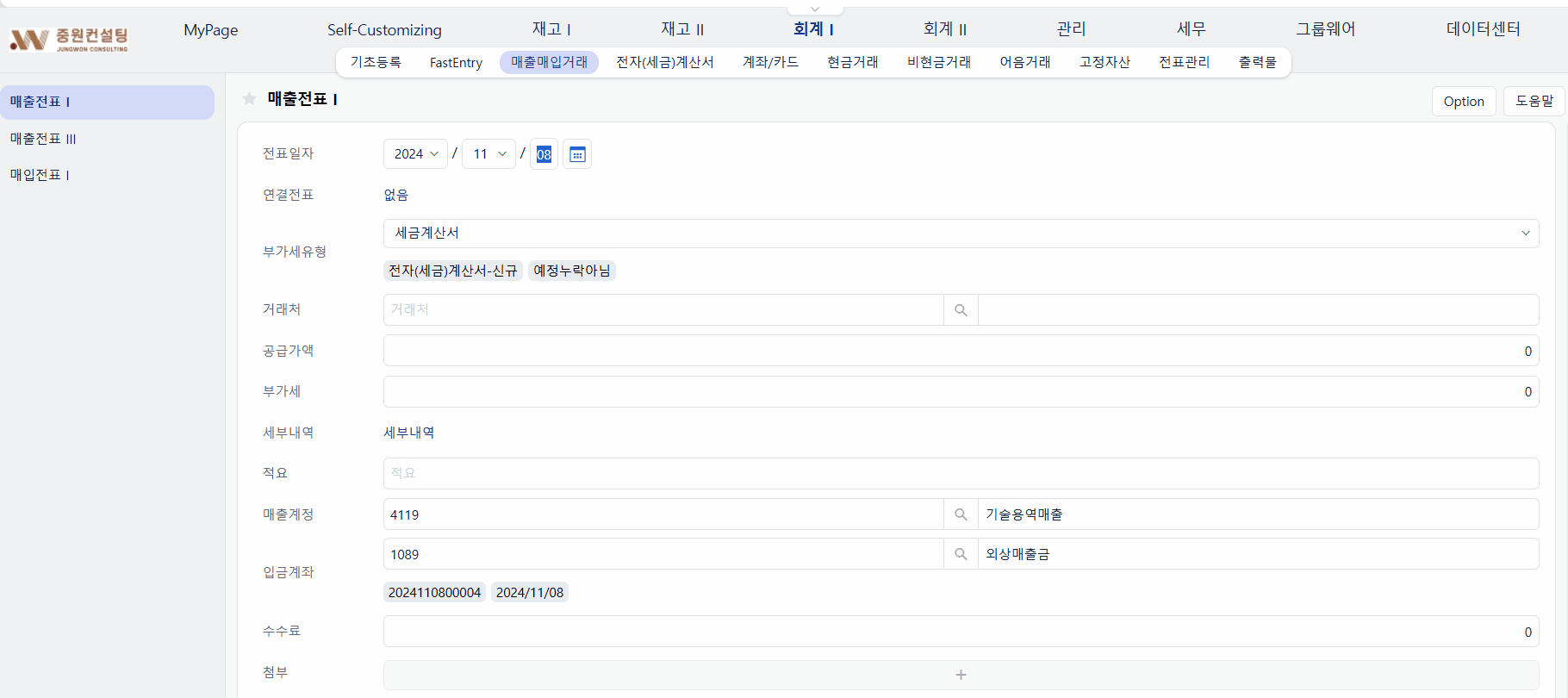Open the month 11 dropdown
This screenshot has width=1568, height=698.
488,154
